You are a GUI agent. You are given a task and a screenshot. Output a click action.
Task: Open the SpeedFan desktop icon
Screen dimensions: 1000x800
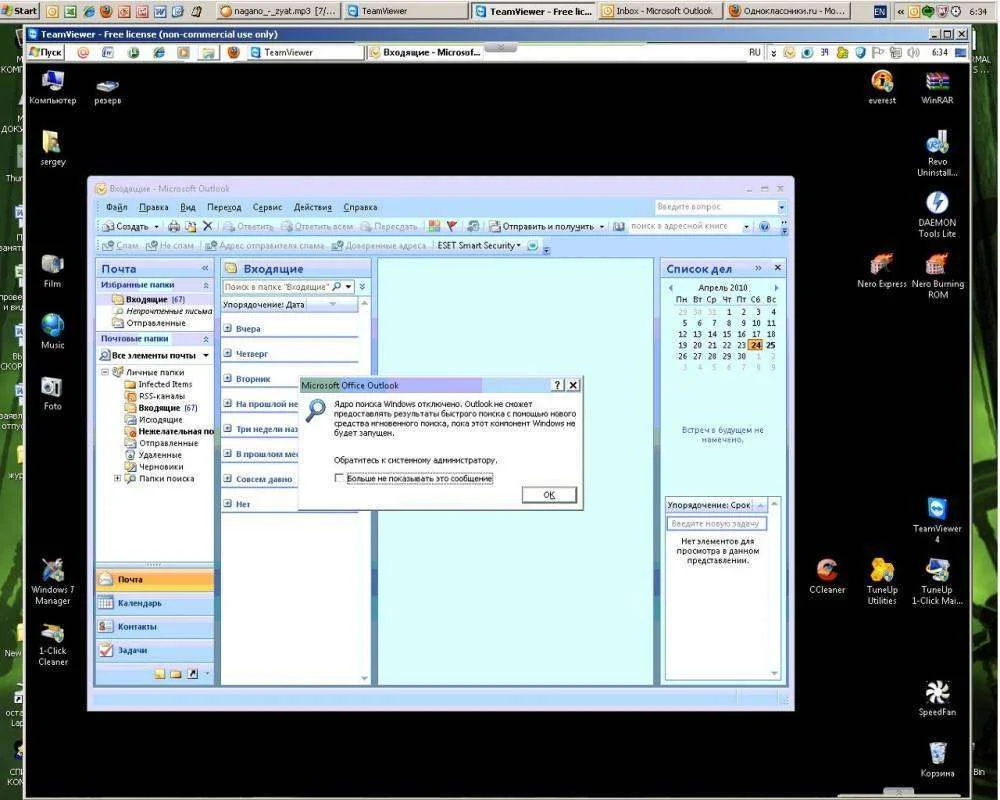(x=937, y=698)
